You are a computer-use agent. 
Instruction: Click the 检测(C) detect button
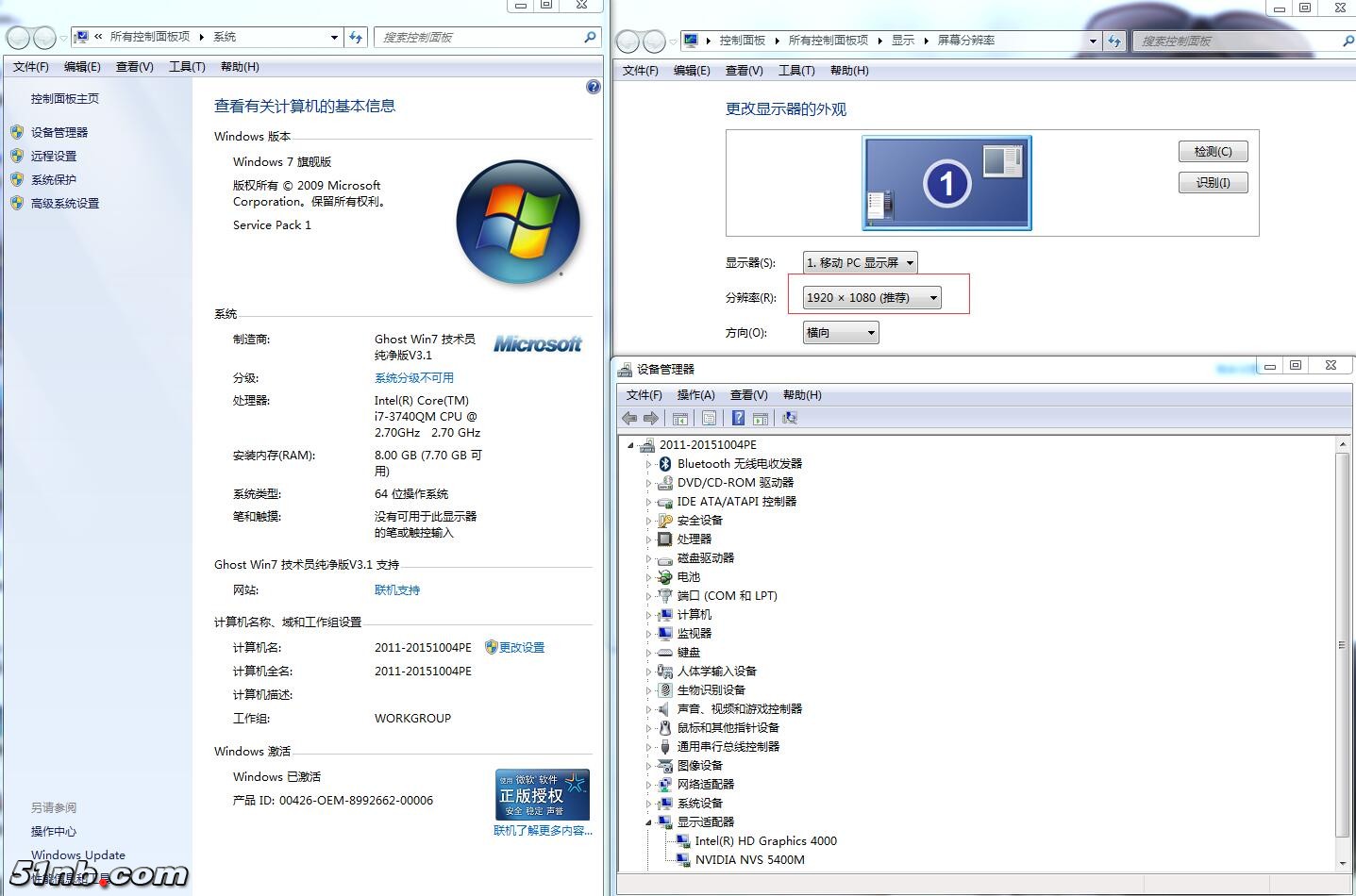tap(1213, 152)
